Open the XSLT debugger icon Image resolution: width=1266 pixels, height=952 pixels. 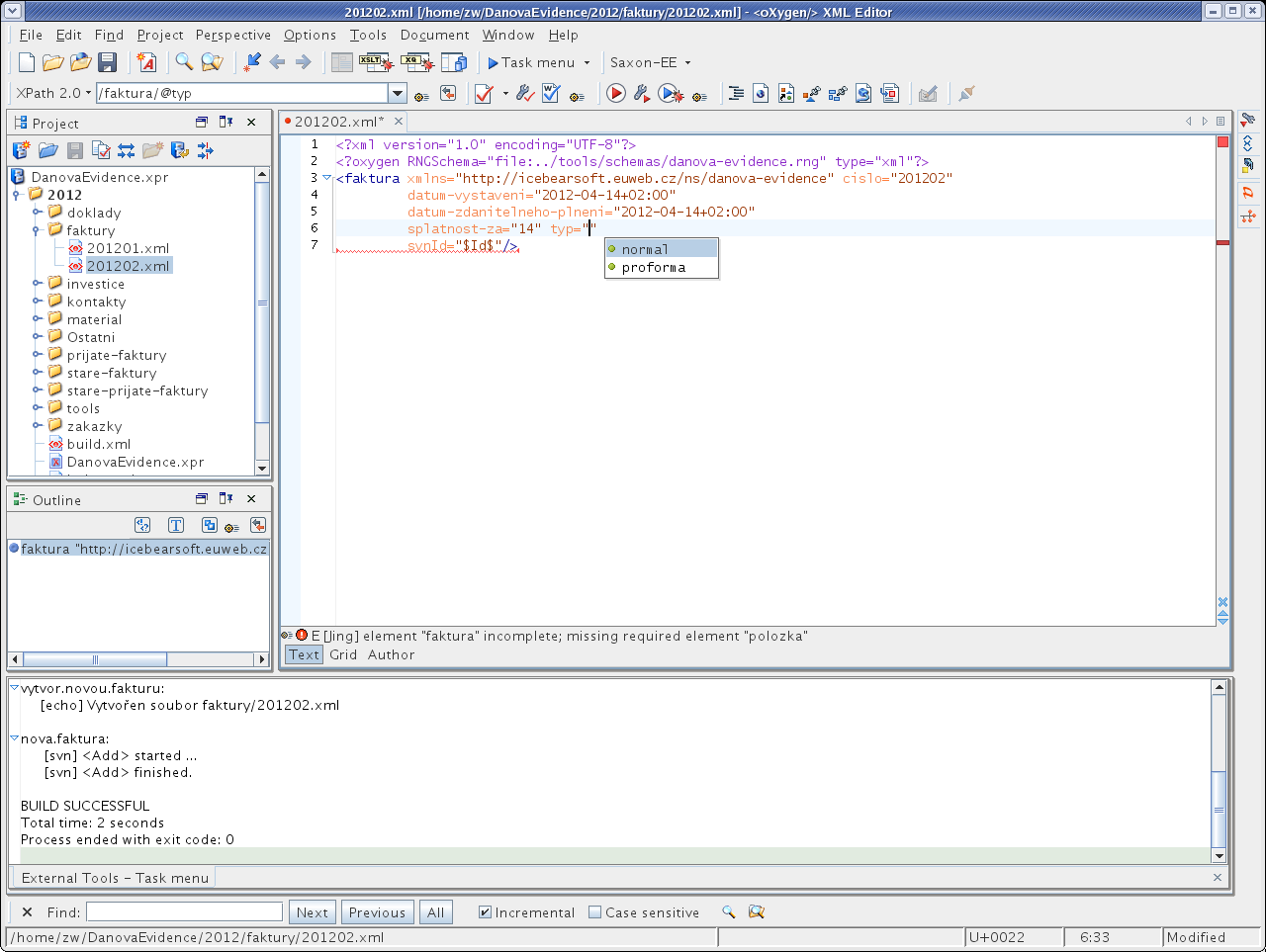pyautogui.click(x=376, y=63)
